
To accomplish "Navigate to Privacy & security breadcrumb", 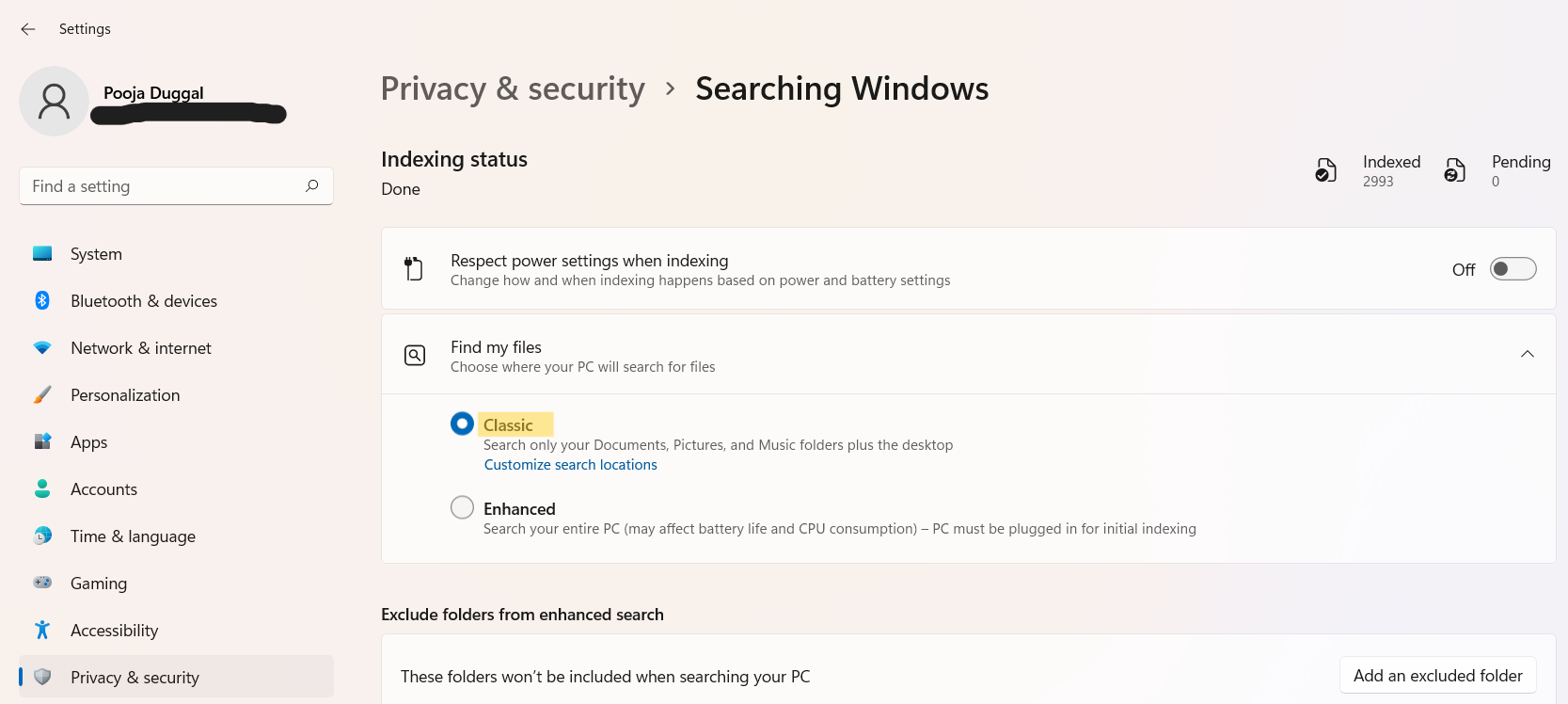I will (513, 88).
